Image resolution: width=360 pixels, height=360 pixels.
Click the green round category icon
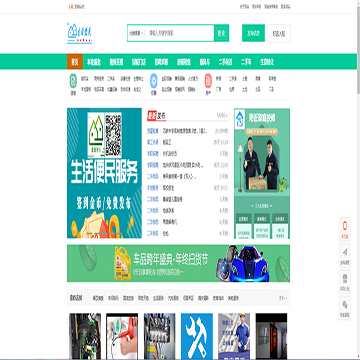point(73,81)
